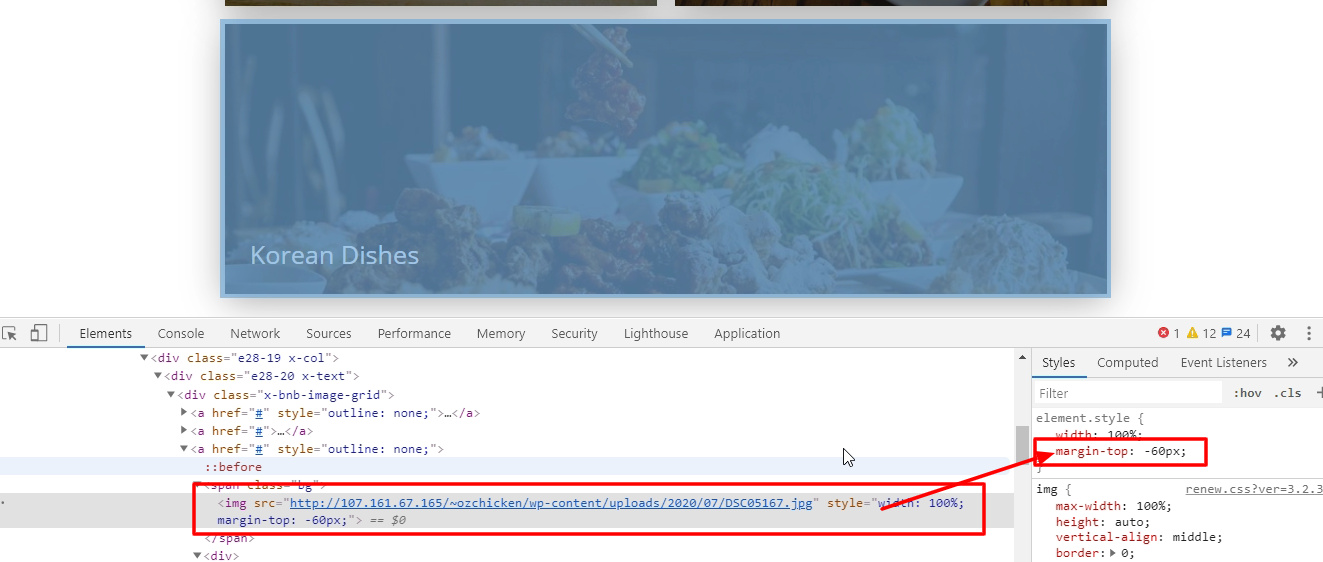Image resolution: width=1323 pixels, height=562 pixels.
Task: Toggle the :hov element state panel
Action: pos(1247,393)
